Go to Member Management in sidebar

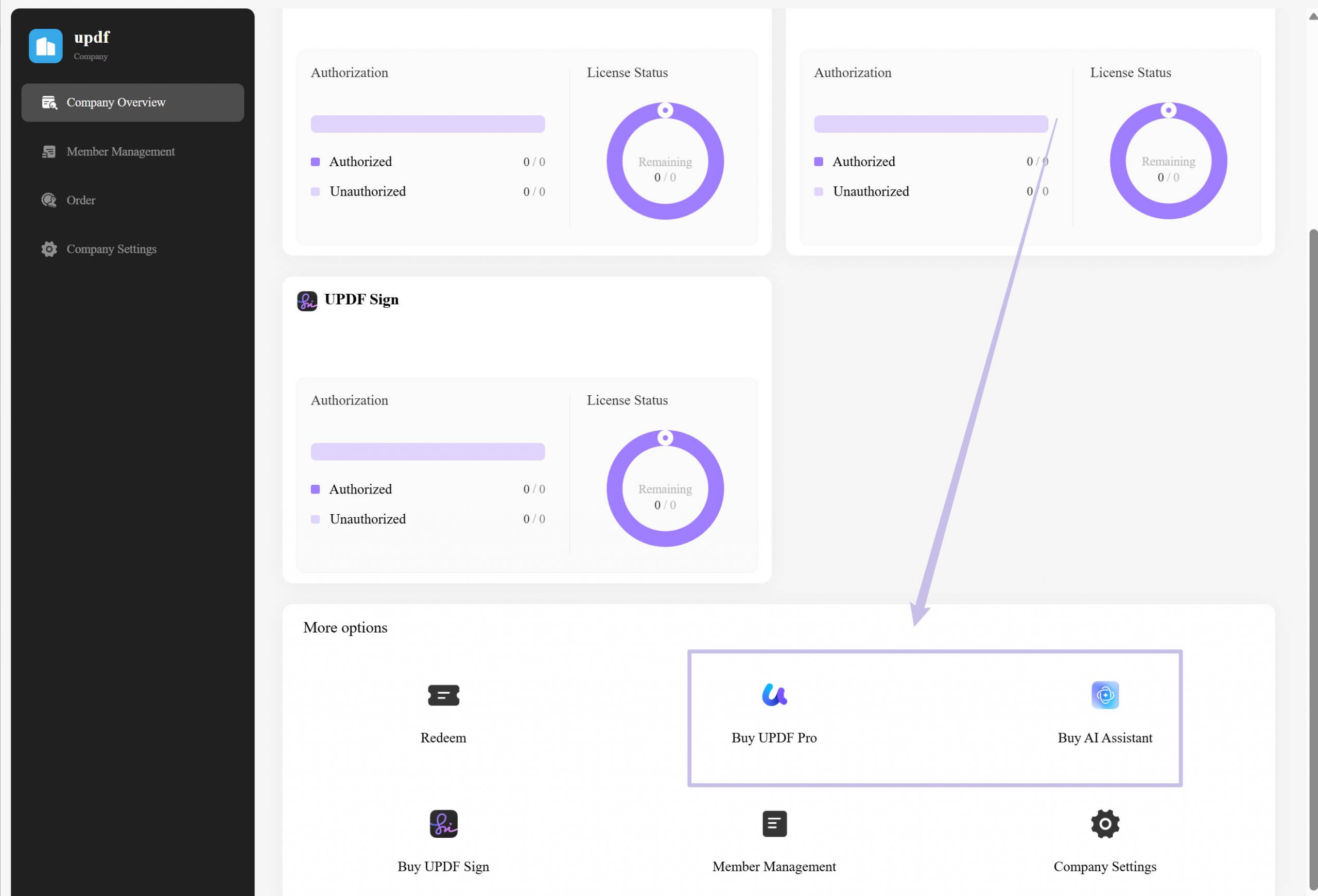click(120, 151)
